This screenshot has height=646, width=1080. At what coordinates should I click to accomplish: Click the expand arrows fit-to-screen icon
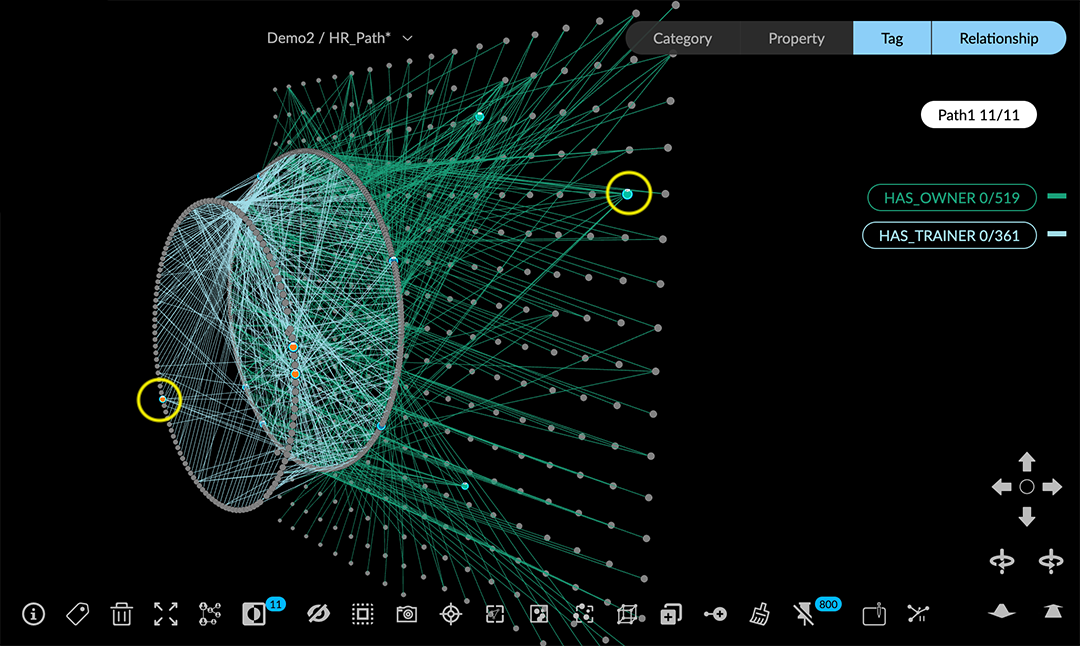click(166, 613)
